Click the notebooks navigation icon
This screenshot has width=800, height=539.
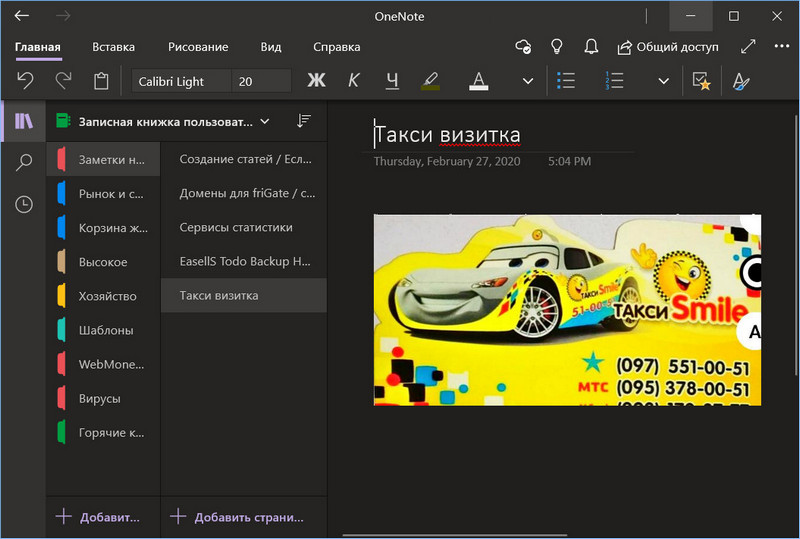click(x=24, y=122)
